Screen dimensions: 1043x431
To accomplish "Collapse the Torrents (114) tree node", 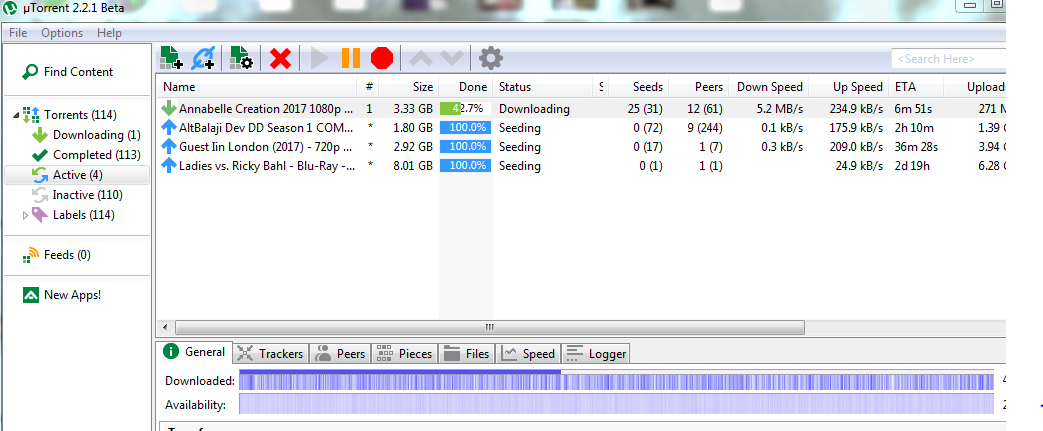I will tap(16, 116).
